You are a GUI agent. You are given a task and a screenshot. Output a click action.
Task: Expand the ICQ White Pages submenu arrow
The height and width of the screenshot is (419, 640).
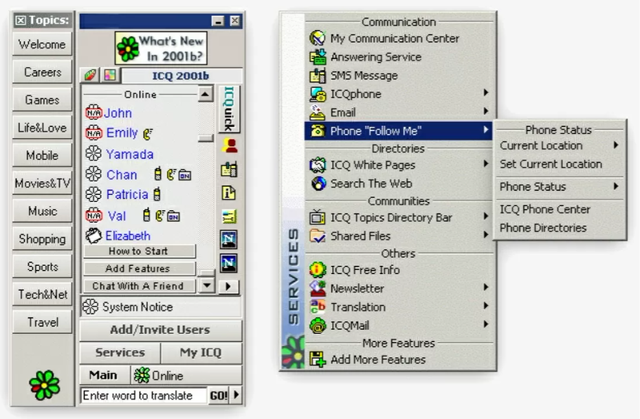coord(485,164)
